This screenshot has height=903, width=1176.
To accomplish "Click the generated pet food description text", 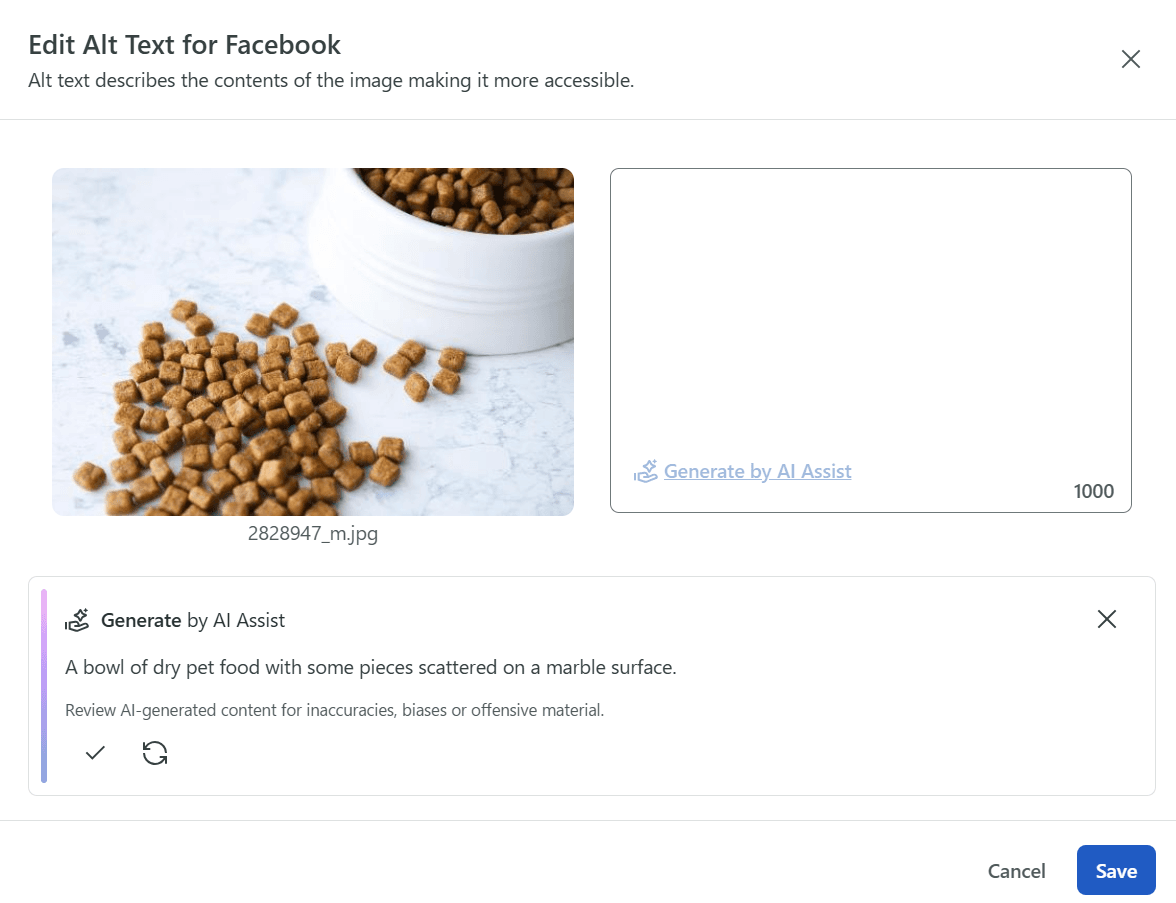I will point(371,667).
